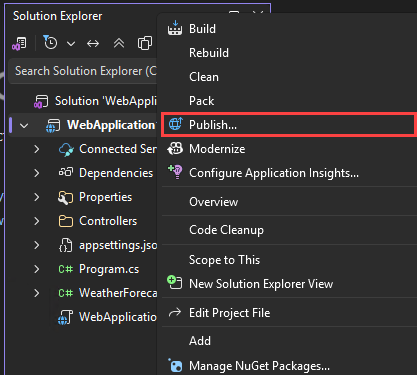Expand the appsettings.json node
Viewport: 417px width, 375px height.
click(x=37, y=245)
